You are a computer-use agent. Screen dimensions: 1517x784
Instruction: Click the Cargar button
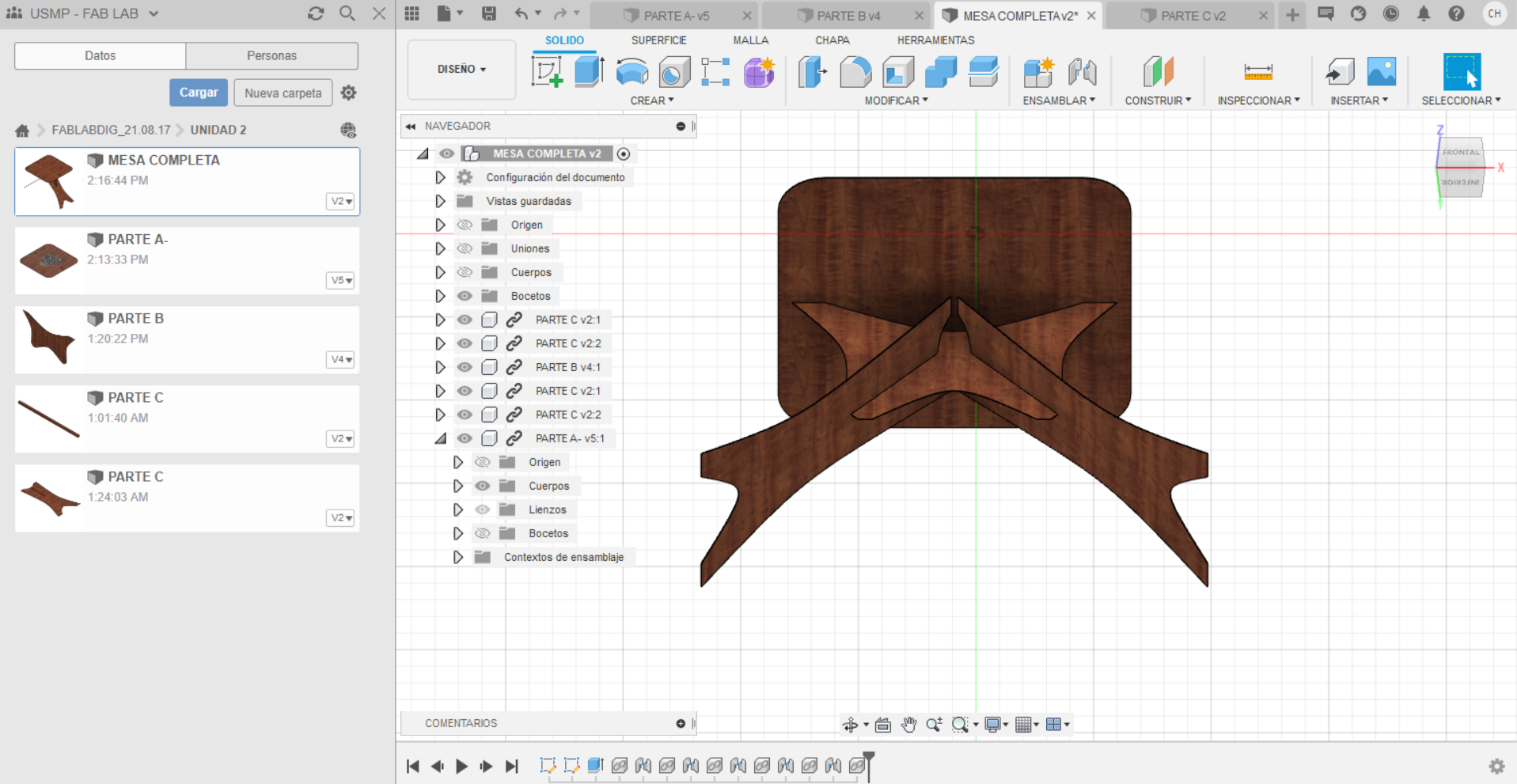(x=199, y=93)
